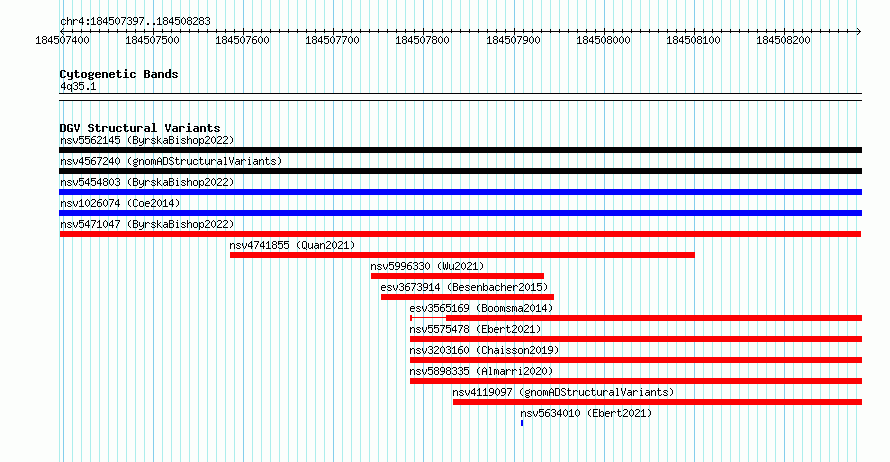Click ruler position 184508100
Viewport: 890px width, 462px height.
click(x=694, y=40)
